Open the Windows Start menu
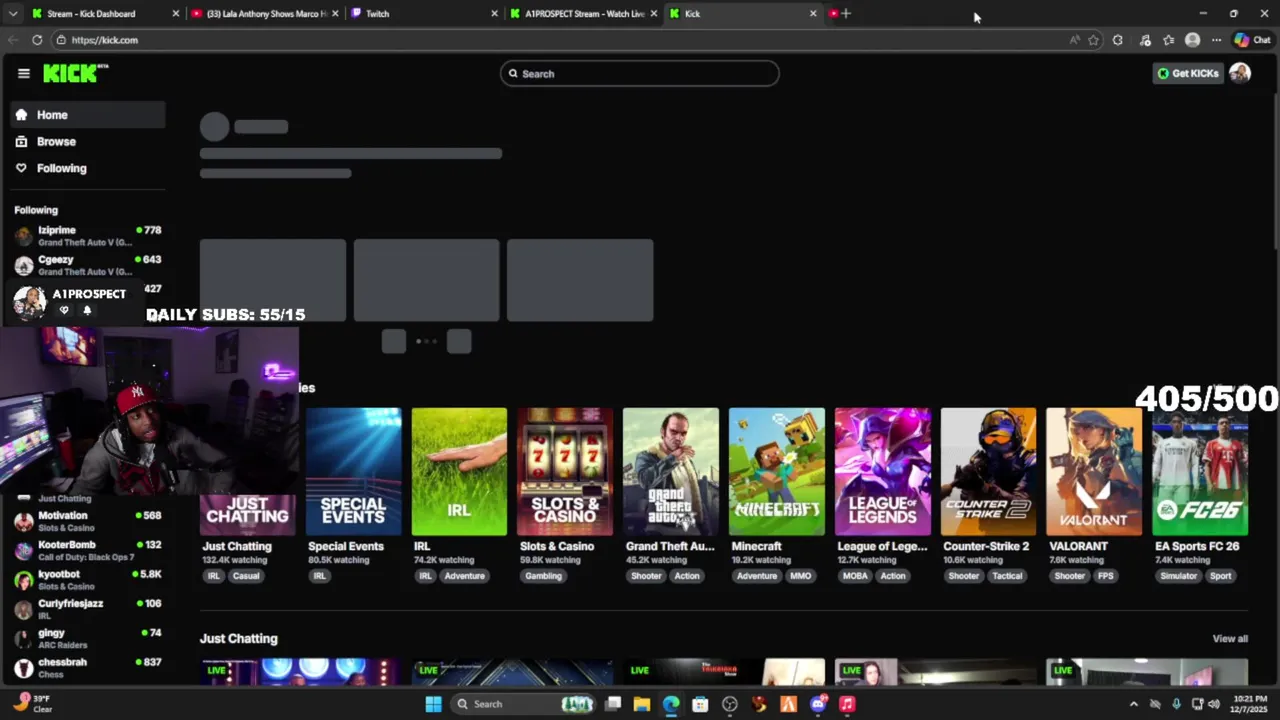This screenshot has width=1280, height=720. [x=433, y=704]
